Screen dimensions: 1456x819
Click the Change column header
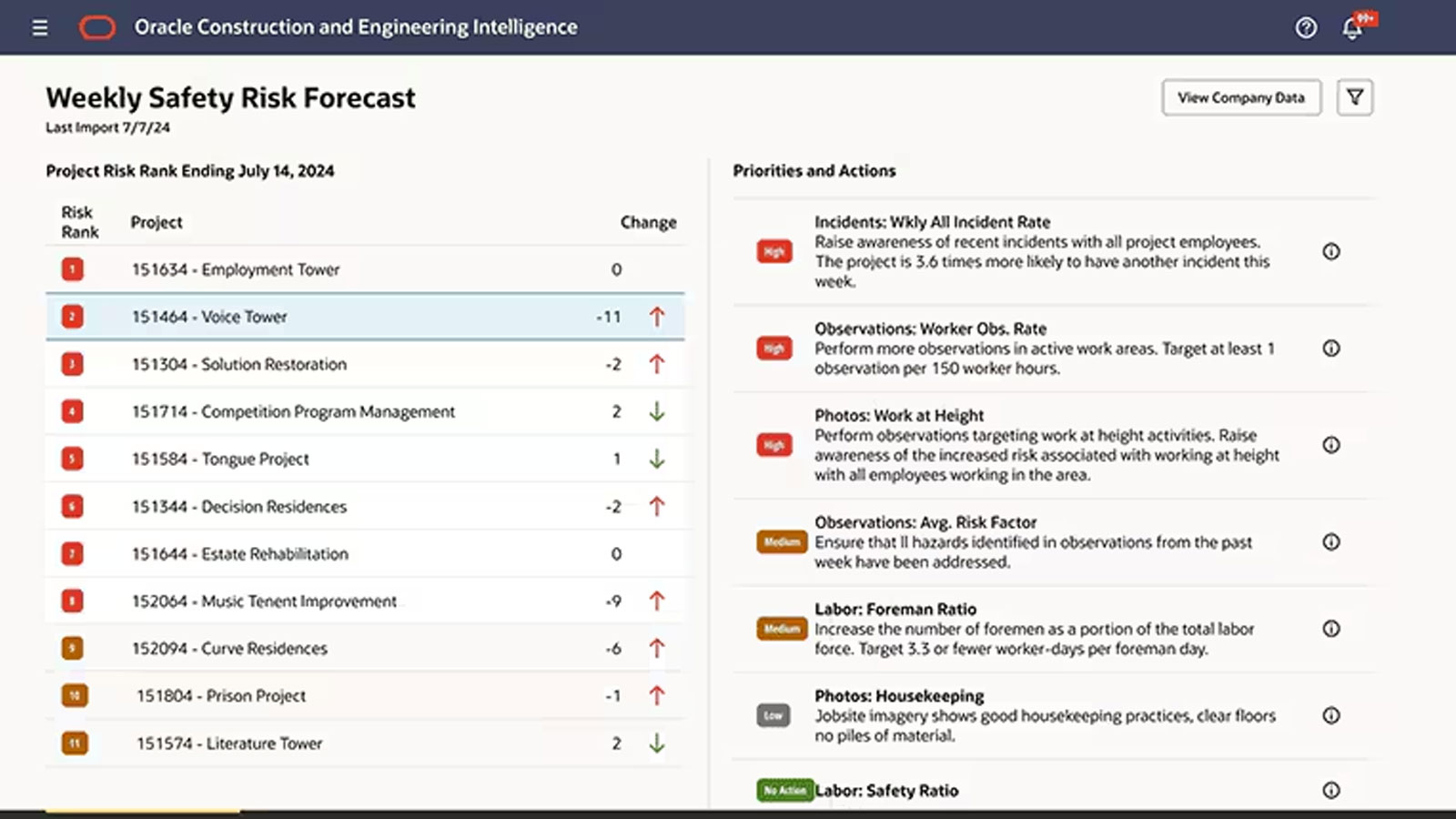click(648, 222)
